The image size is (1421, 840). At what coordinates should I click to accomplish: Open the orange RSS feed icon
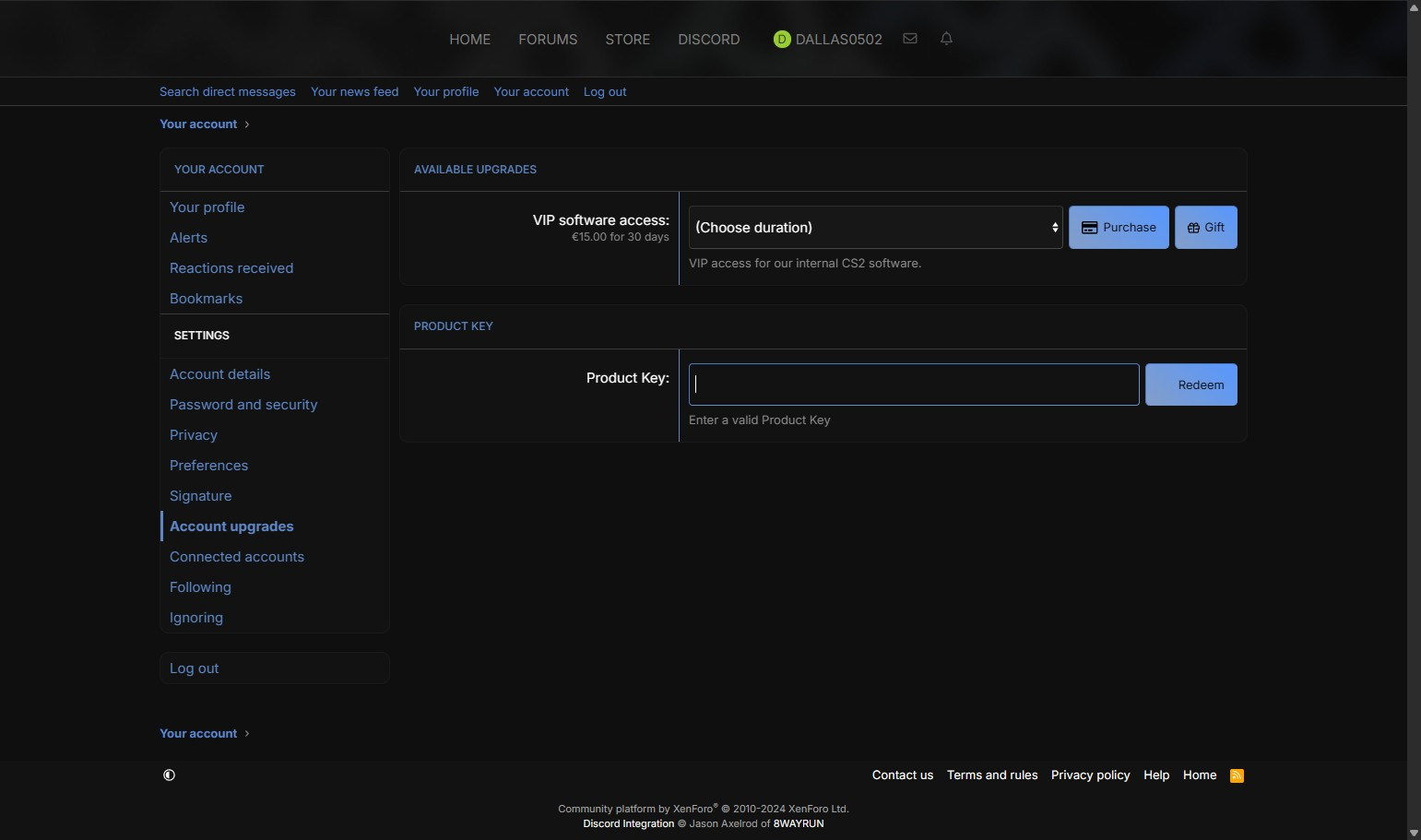click(x=1237, y=775)
